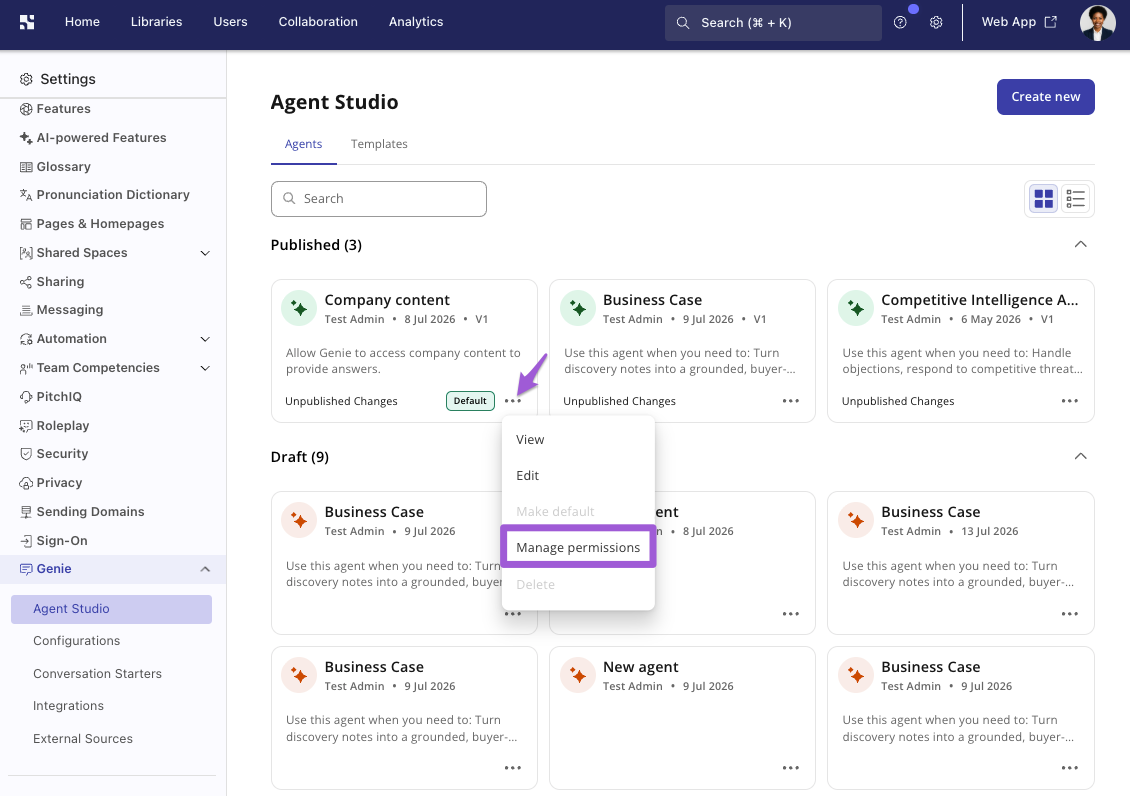This screenshot has height=796, width=1130.
Task: Switch to list view layout
Action: (x=1075, y=199)
